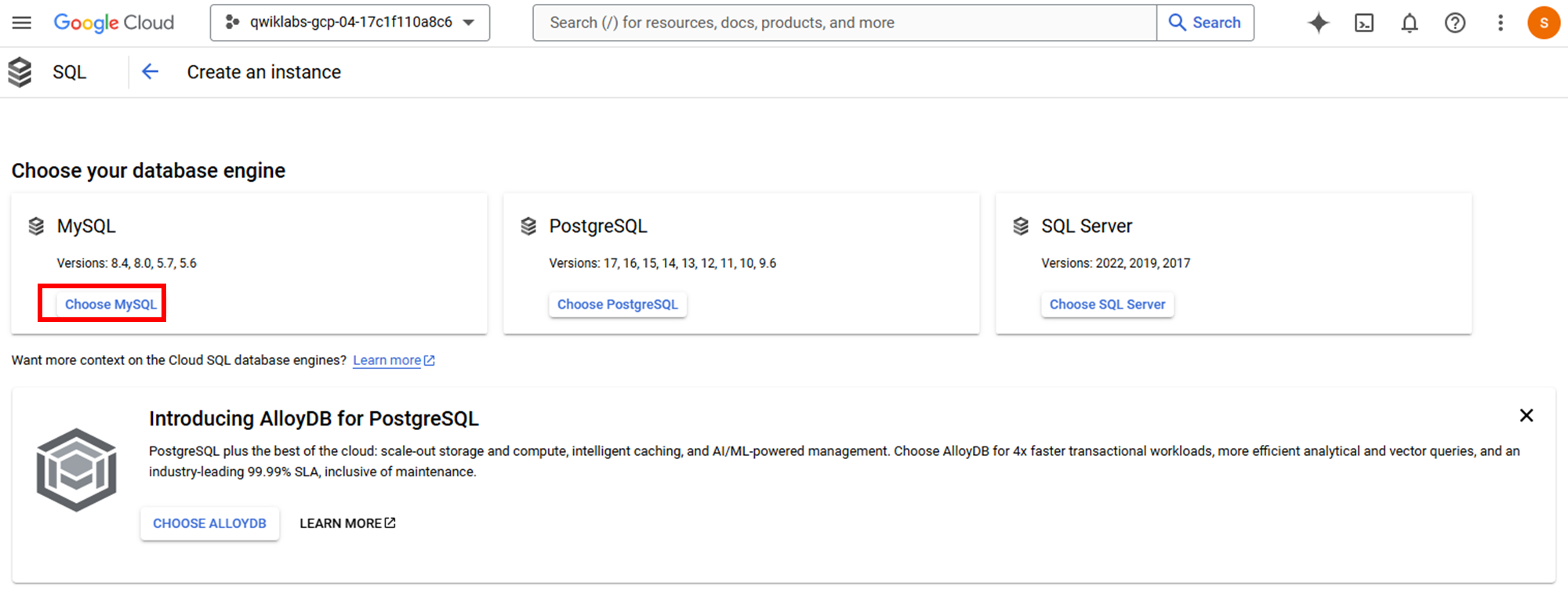
Task: Open the Gemini AI assistant sparkle icon
Action: pyautogui.click(x=1319, y=23)
